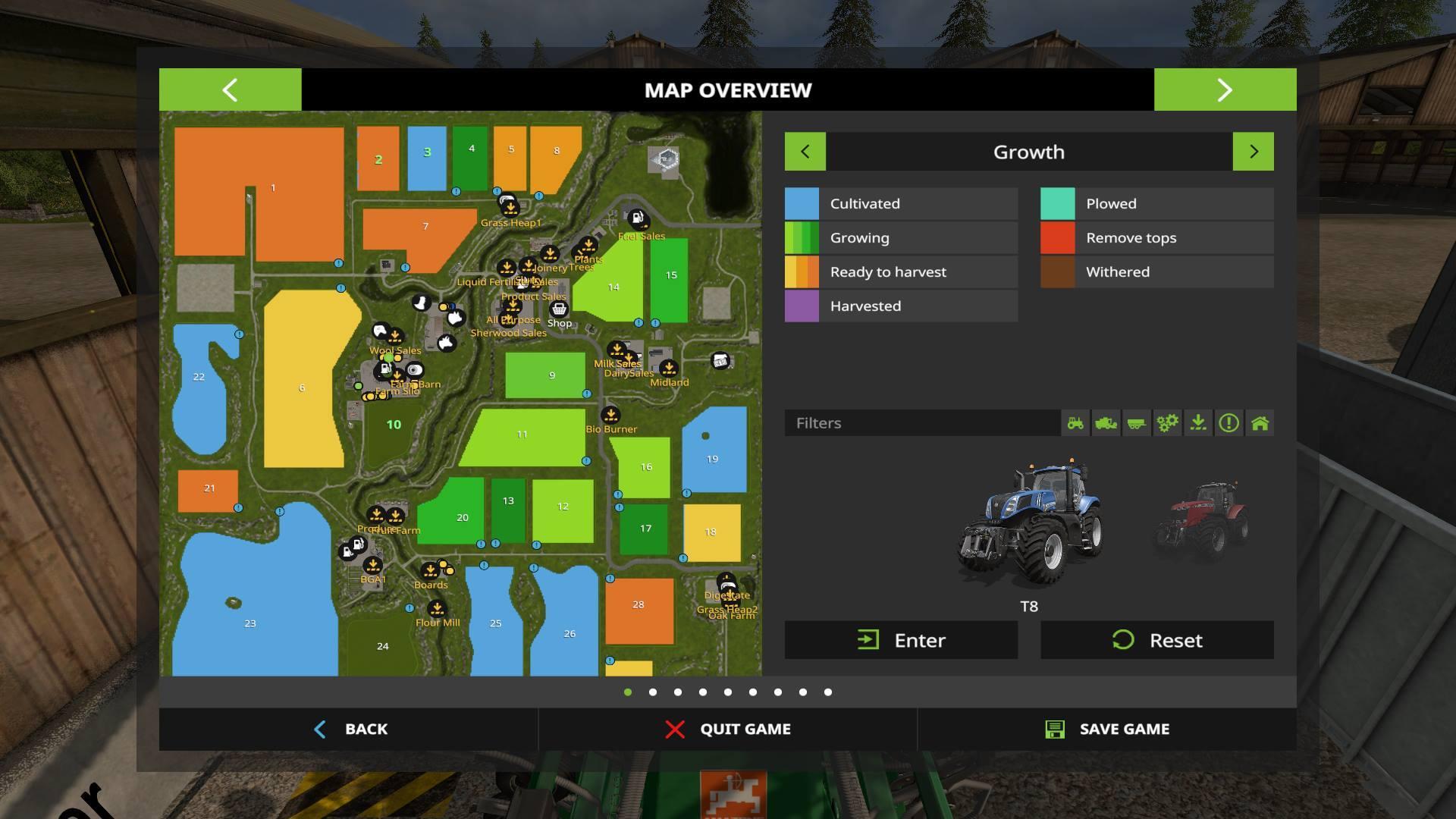Click the Bio Burner map marker
This screenshot has height=819, width=1456.
610,415
